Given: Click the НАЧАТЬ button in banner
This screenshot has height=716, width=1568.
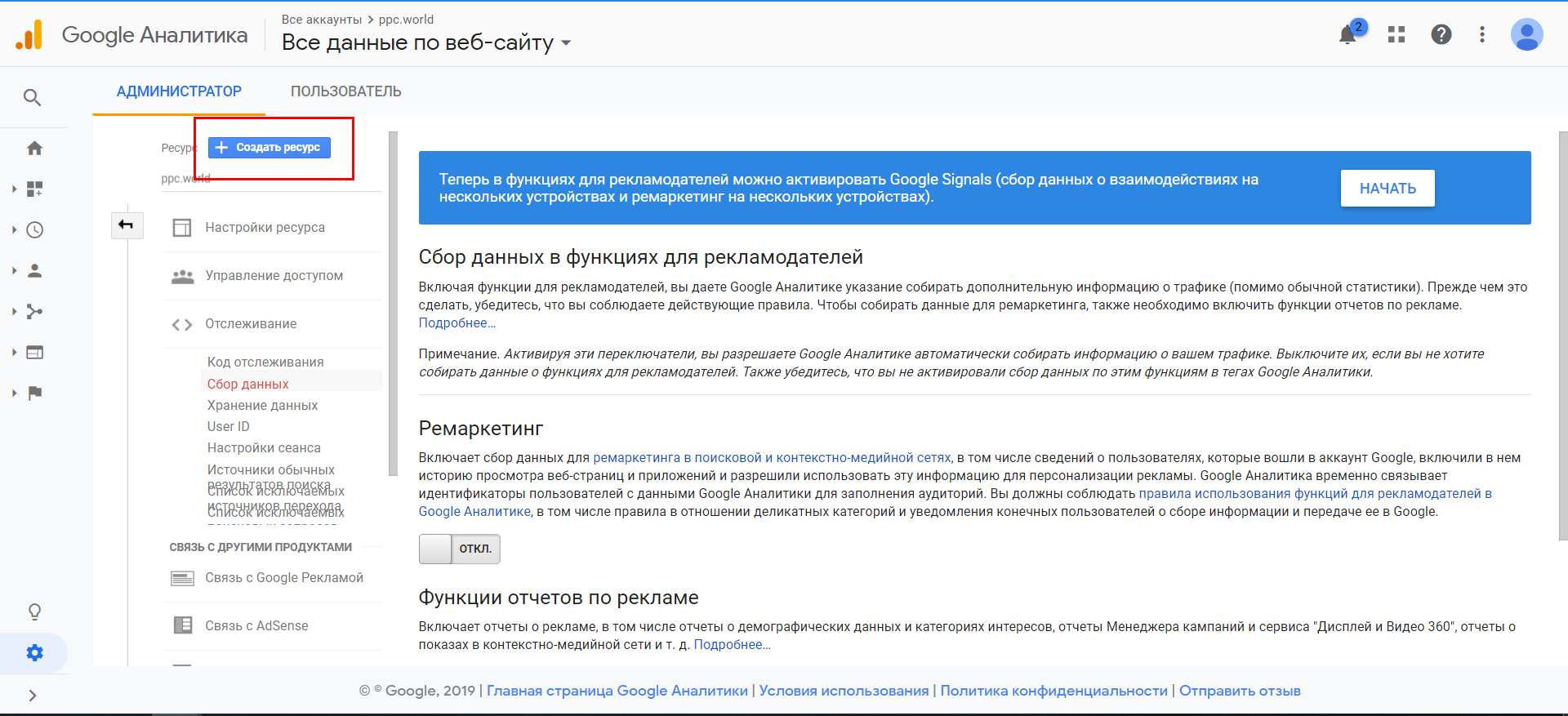Looking at the screenshot, I should pos(1388,189).
